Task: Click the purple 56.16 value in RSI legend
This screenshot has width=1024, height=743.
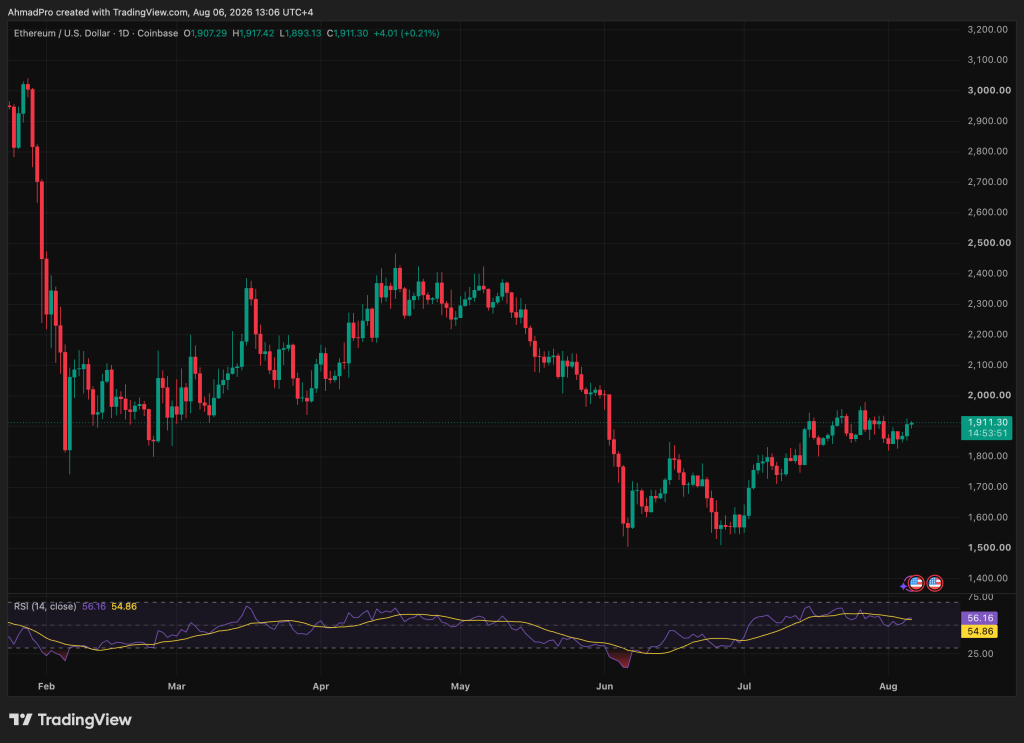Action: [x=94, y=607]
